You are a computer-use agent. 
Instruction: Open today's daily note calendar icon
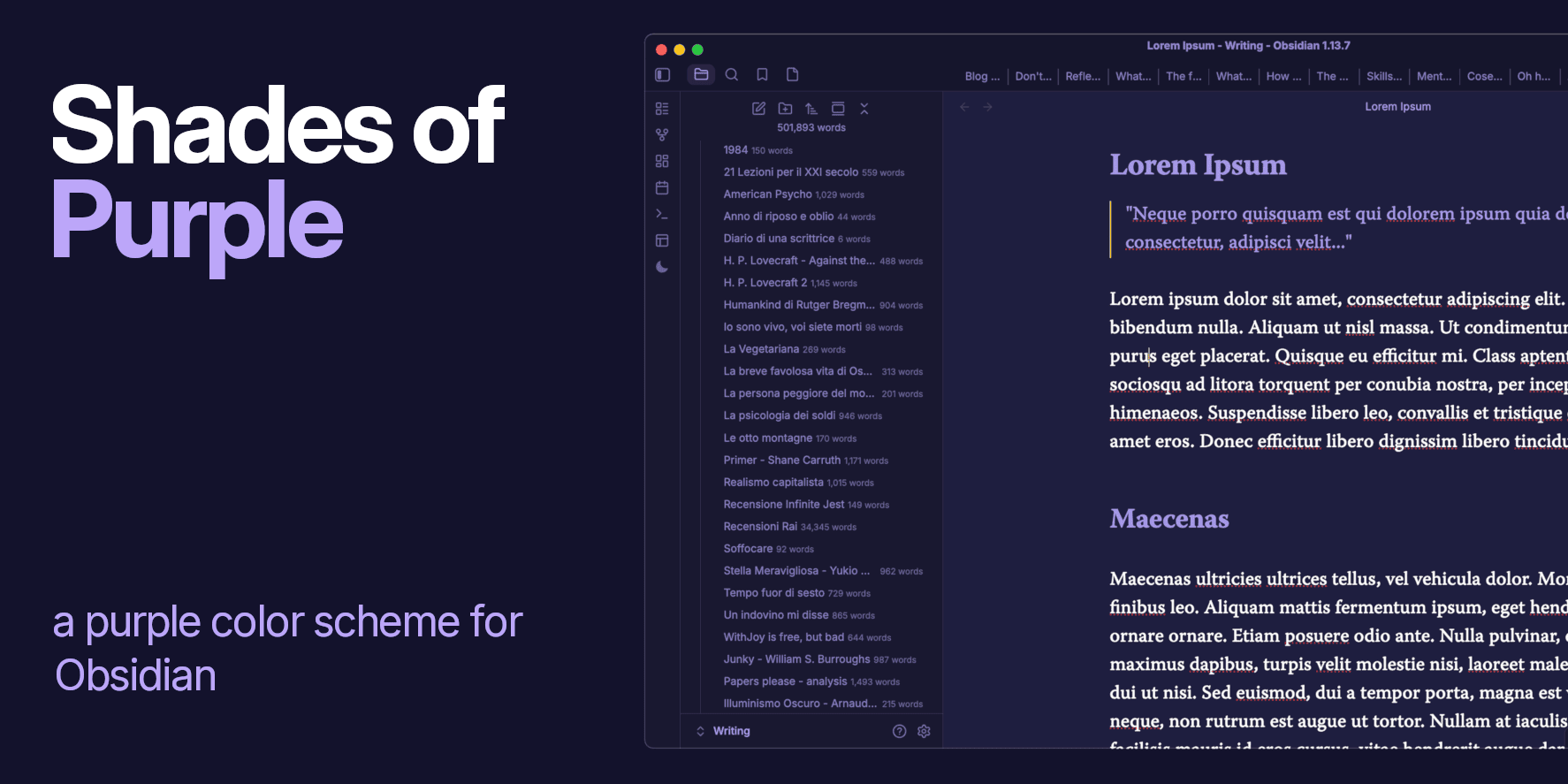(662, 188)
